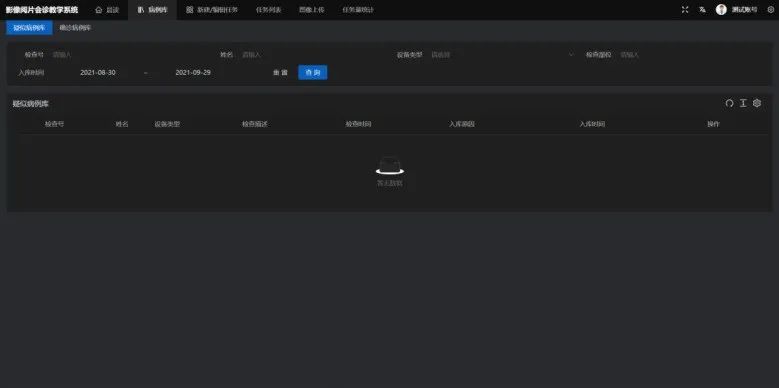The width and height of the screenshot is (779, 388).
Task: Open the end date 2021-09-29 picker
Action: coord(193,73)
